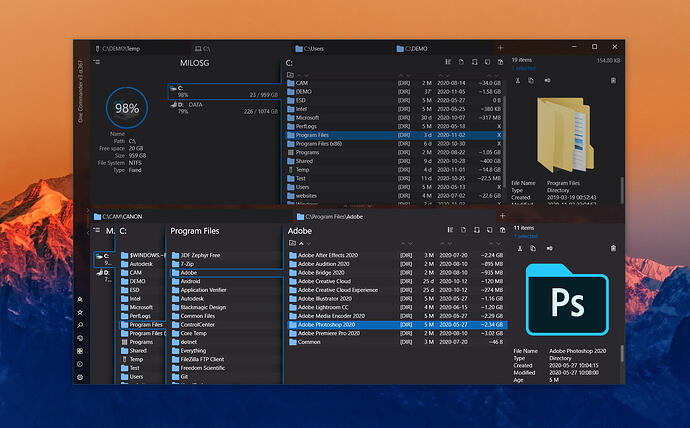The height and width of the screenshot is (428, 690).
Task: Open Favorites star icon in left sidebar
Action: coord(79,313)
